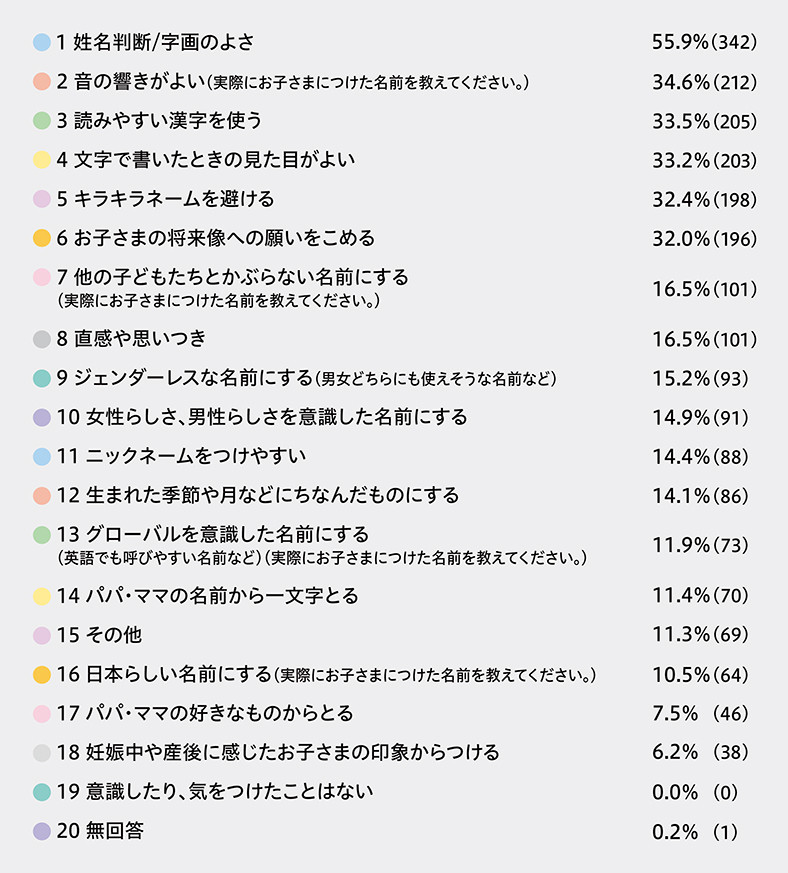788x873 pixels.
Task: Click the orange dot beside 音の響きがよい
Action: click(x=41, y=81)
